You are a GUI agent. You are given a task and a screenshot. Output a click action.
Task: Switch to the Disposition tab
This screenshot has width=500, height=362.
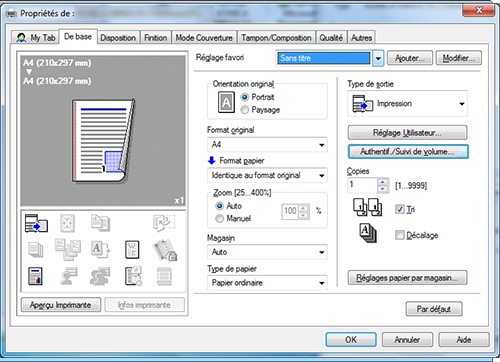[118, 38]
